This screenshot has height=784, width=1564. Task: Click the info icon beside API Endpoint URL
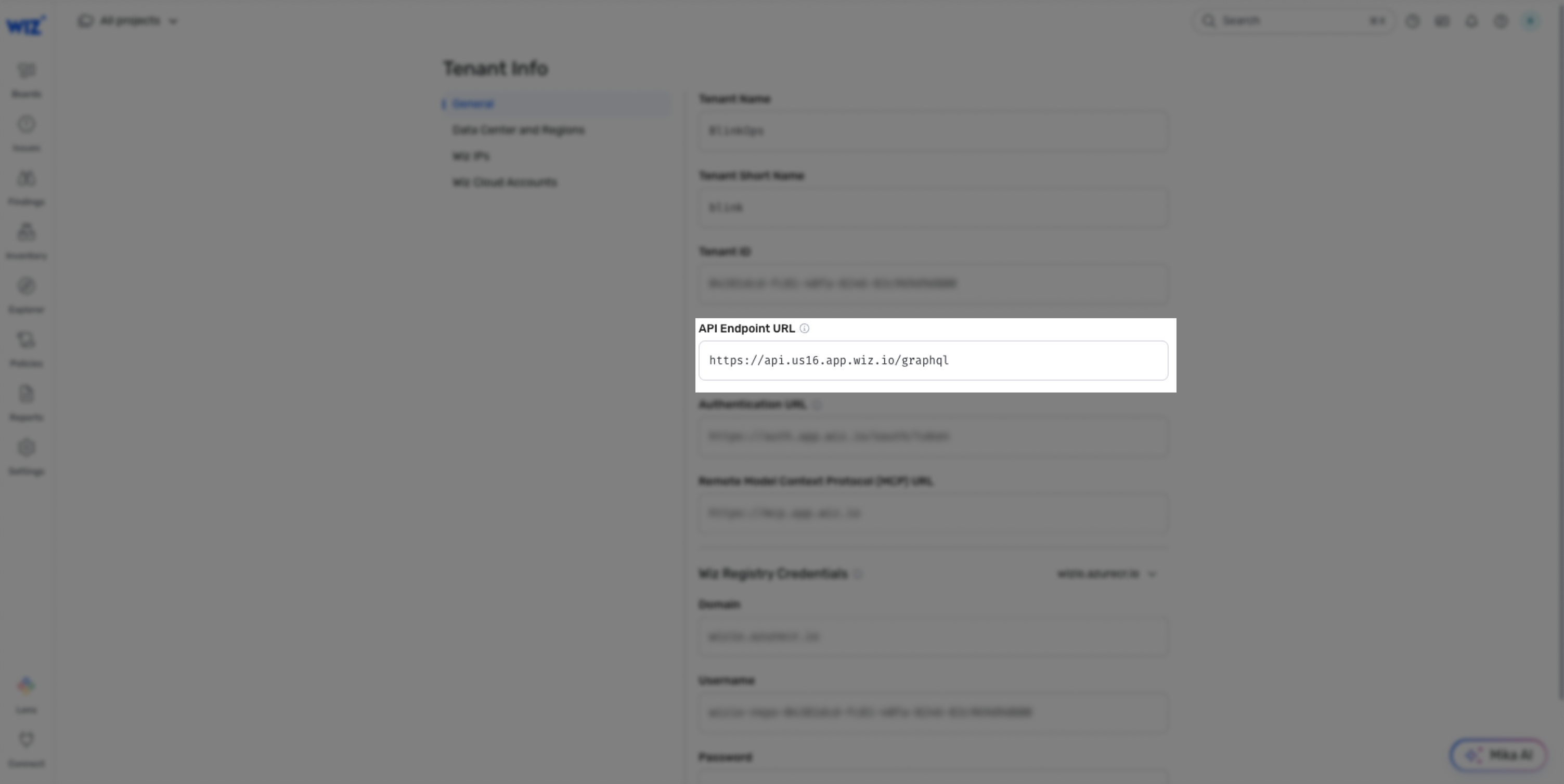click(805, 328)
